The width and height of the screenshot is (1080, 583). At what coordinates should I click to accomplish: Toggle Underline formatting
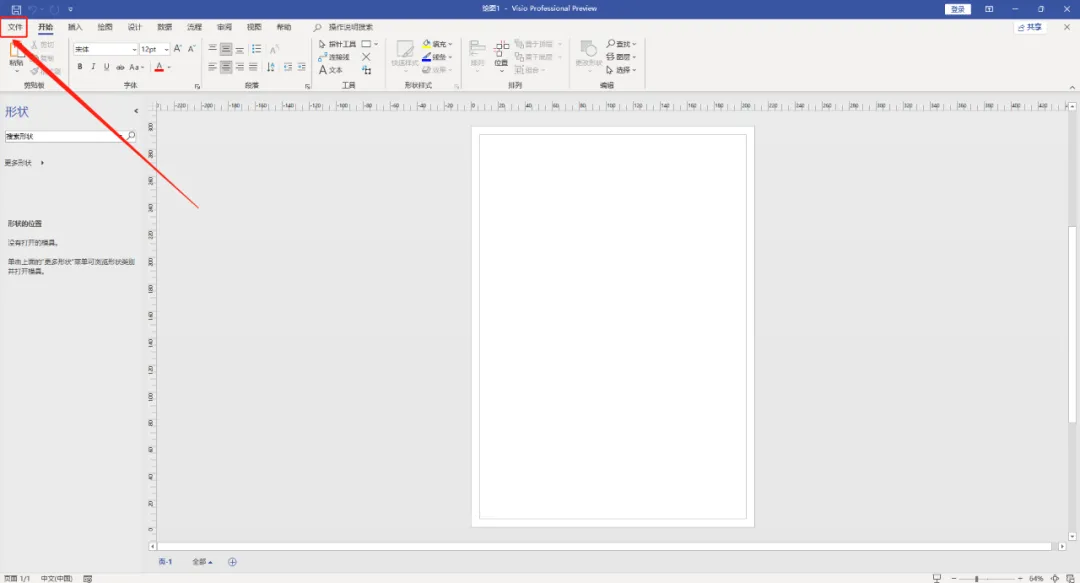pos(106,67)
